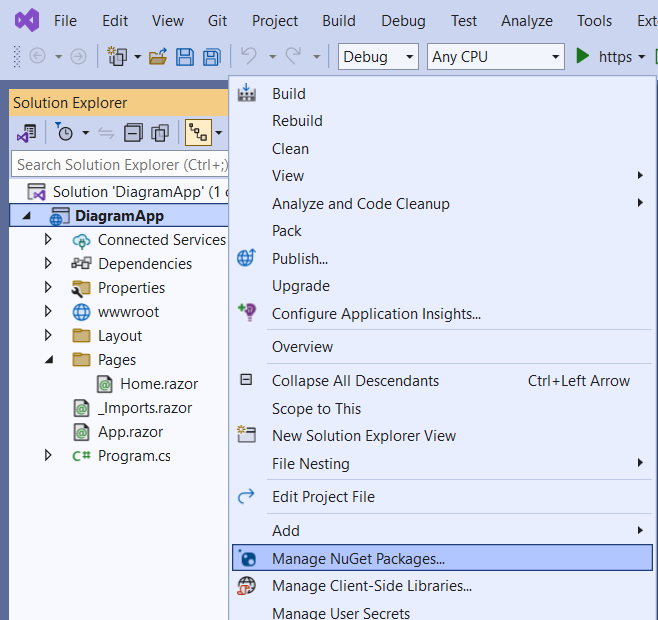Viewport: 658px width, 620px height.
Task: Expand the wwwroot node
Action: [x=48, y=311]
